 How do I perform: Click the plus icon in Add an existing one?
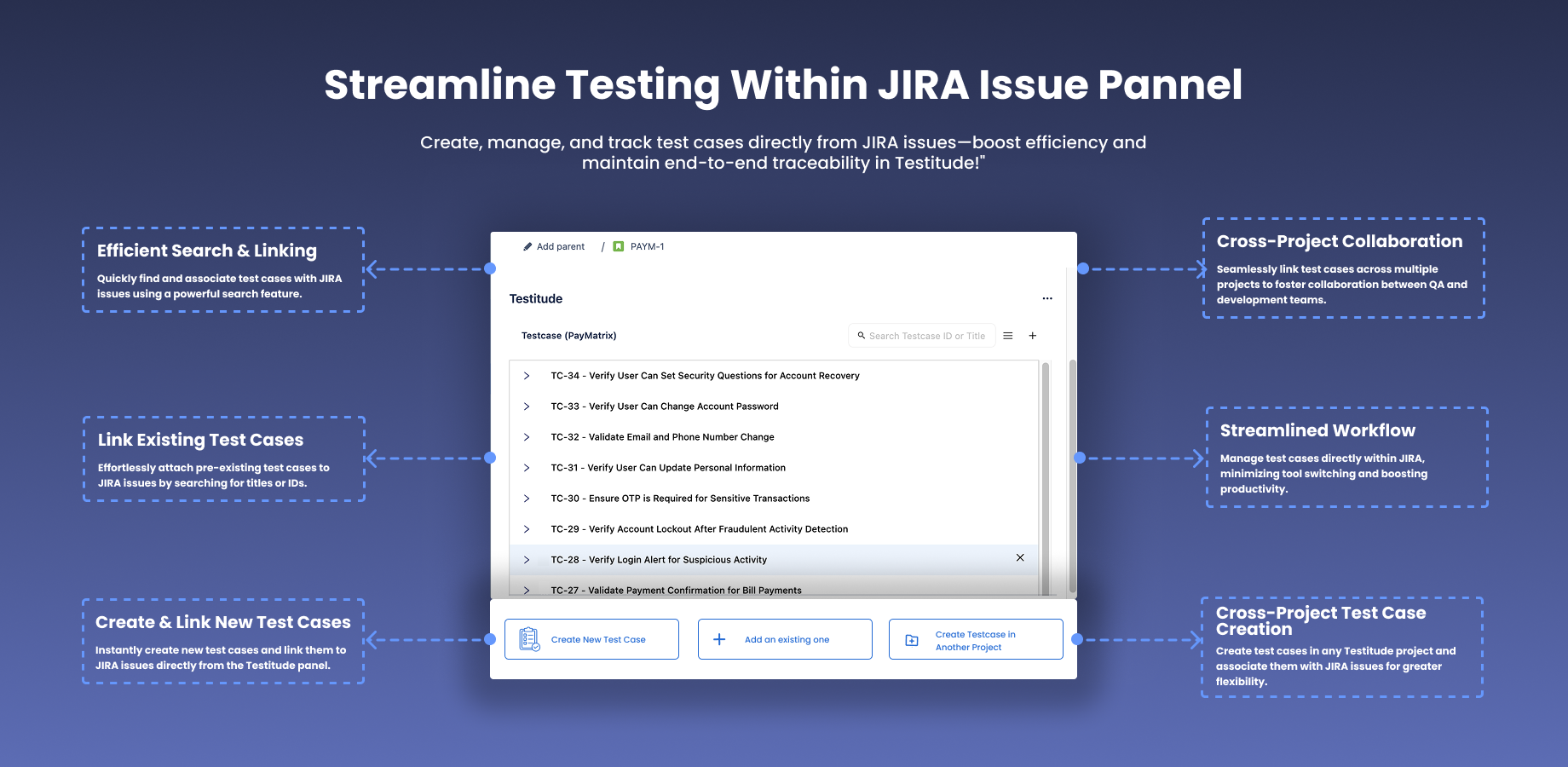pyautogui.click(x=719, y=639)
